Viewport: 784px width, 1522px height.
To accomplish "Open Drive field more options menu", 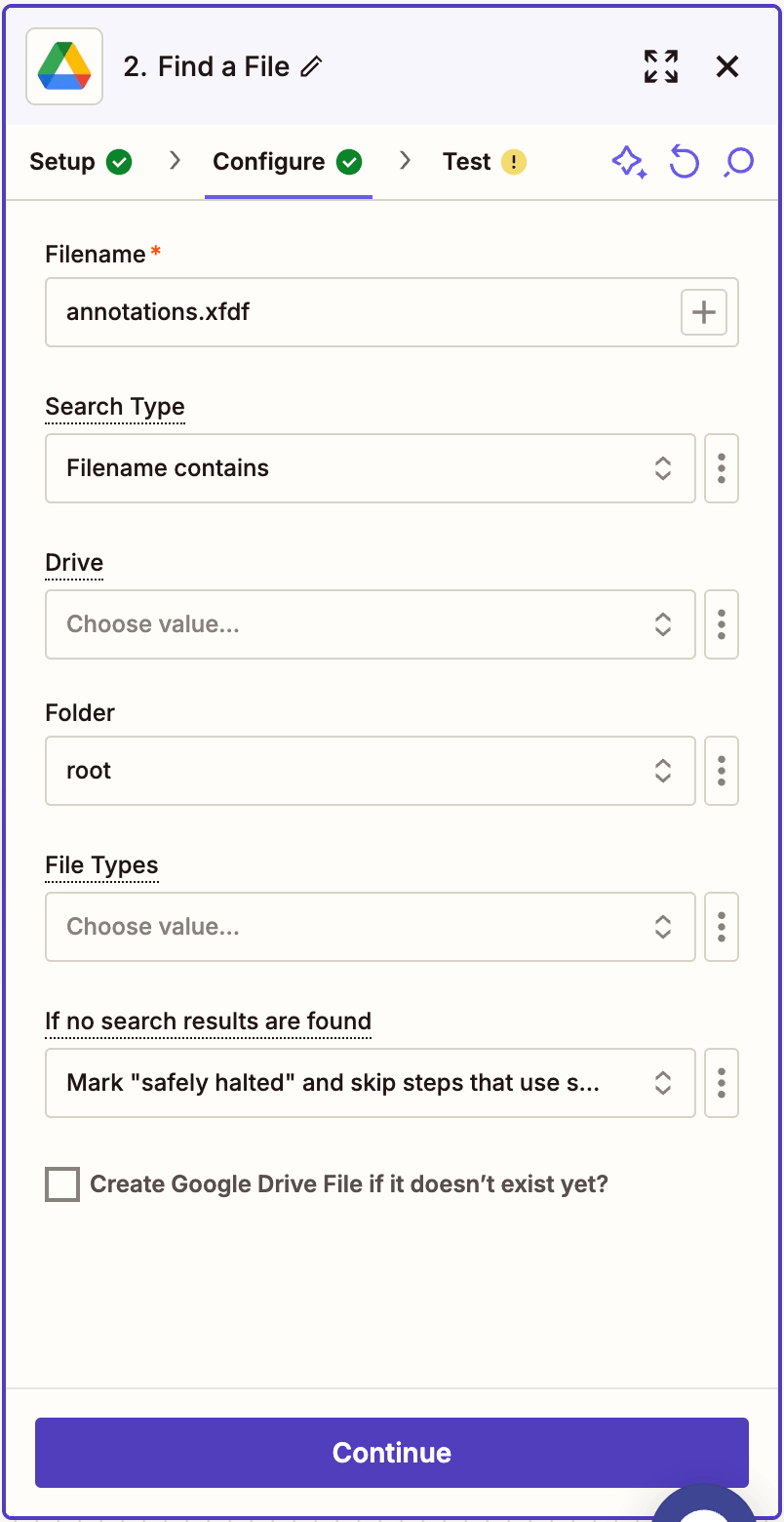I will 722,624.
